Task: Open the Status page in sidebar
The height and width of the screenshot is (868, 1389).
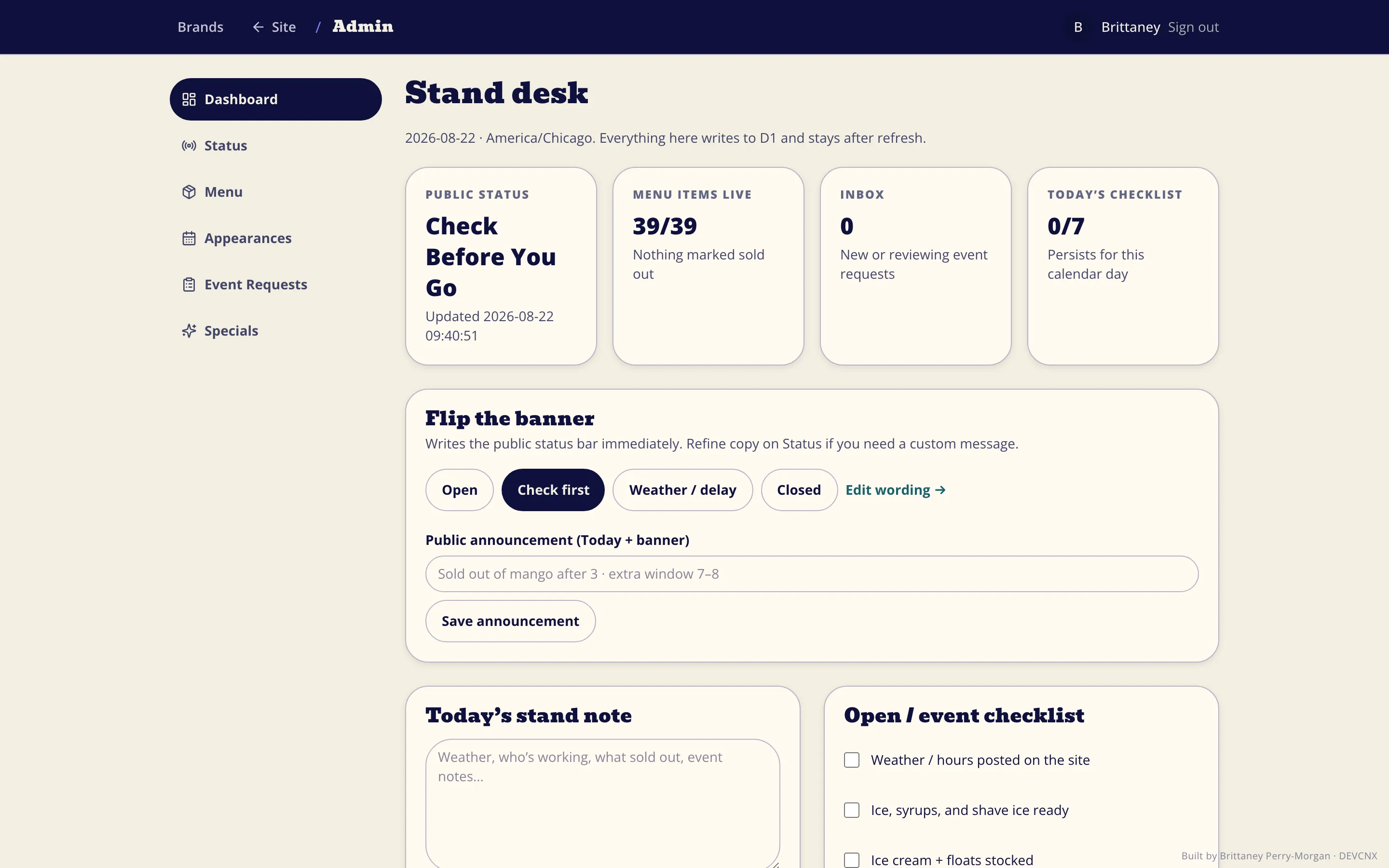Action: click(275, 146)
